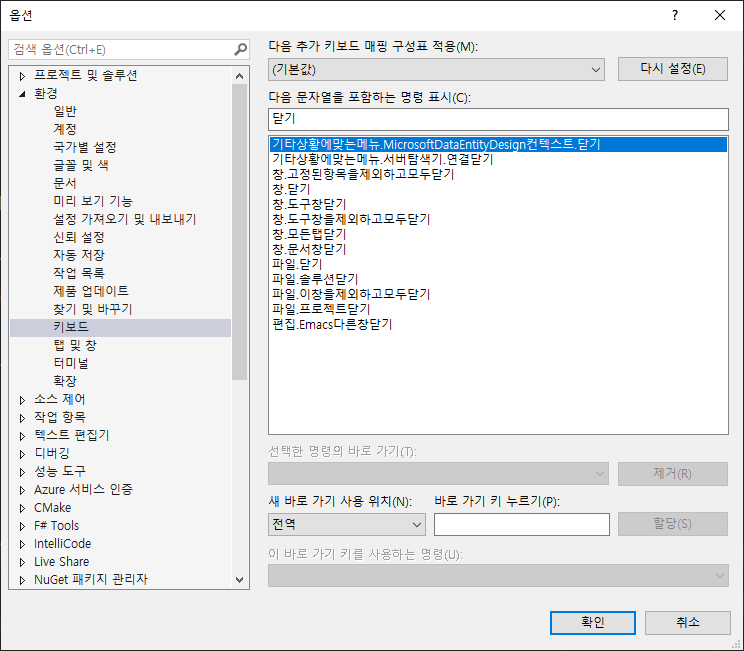This screenshot has width=744, height=651.
Task: Expand the 프로젝트 및 솔루션 node
Action: [x=22, y=76]
